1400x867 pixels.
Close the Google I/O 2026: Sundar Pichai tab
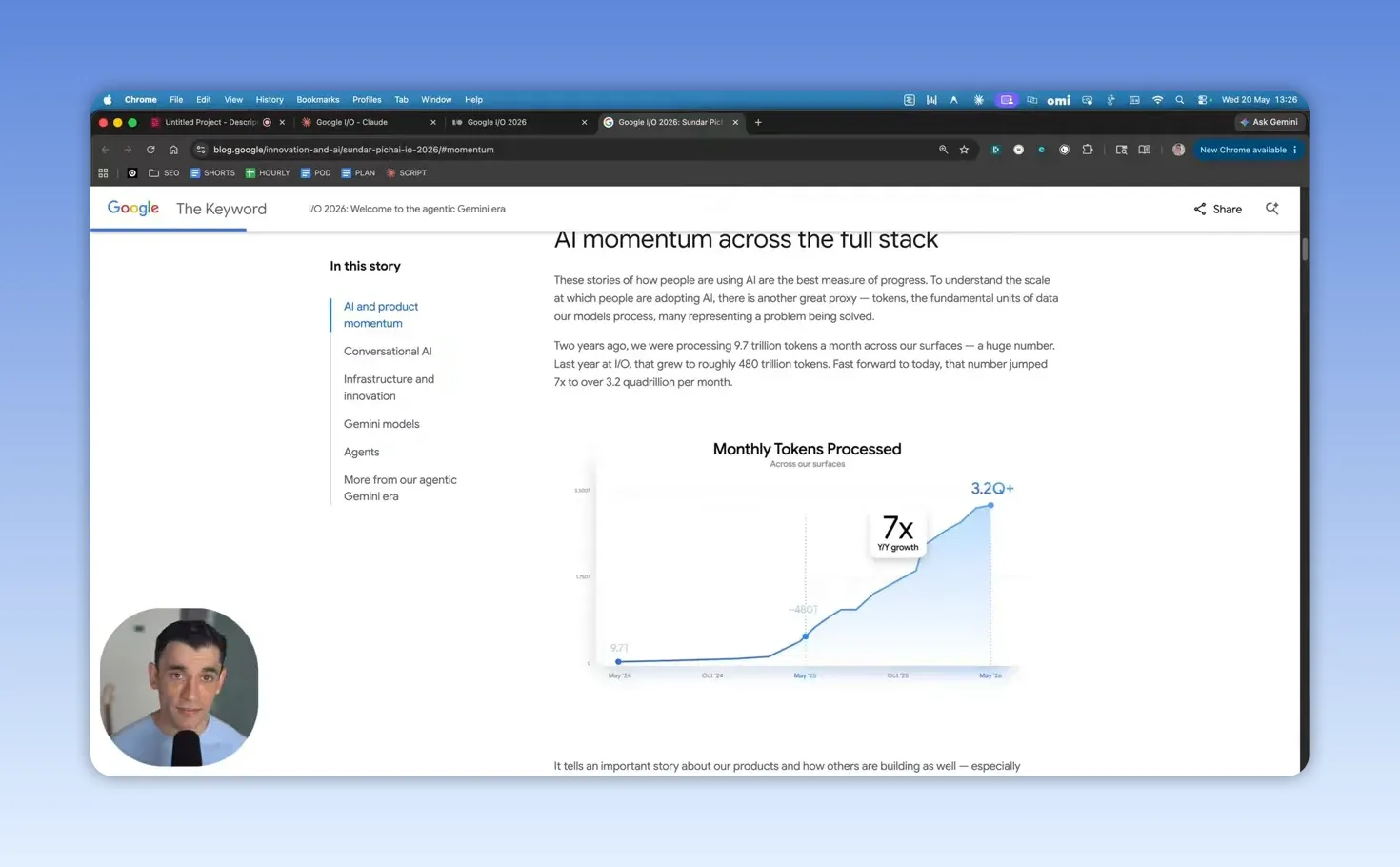pyautogui.click(x=735, y=122)
